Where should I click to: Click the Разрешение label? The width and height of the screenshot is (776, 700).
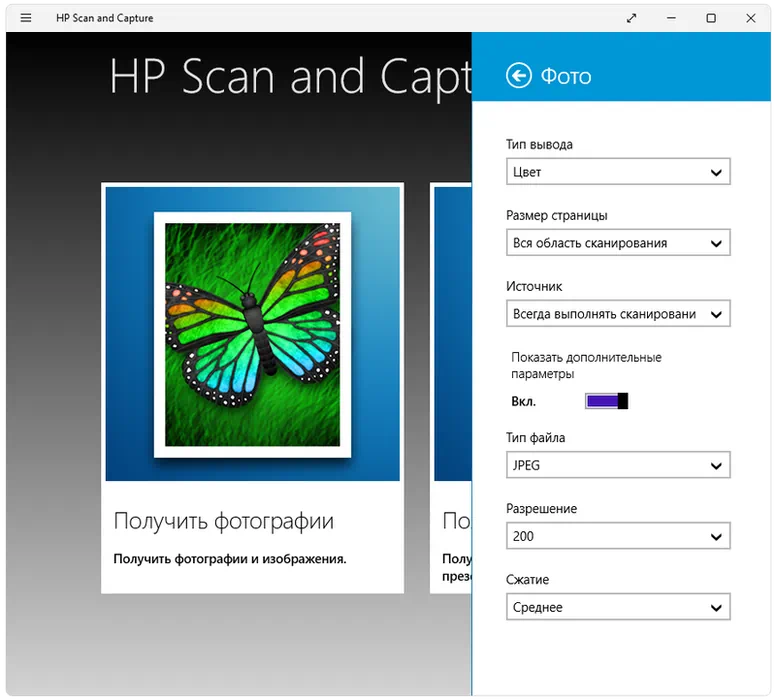click(x=541, y=509)
